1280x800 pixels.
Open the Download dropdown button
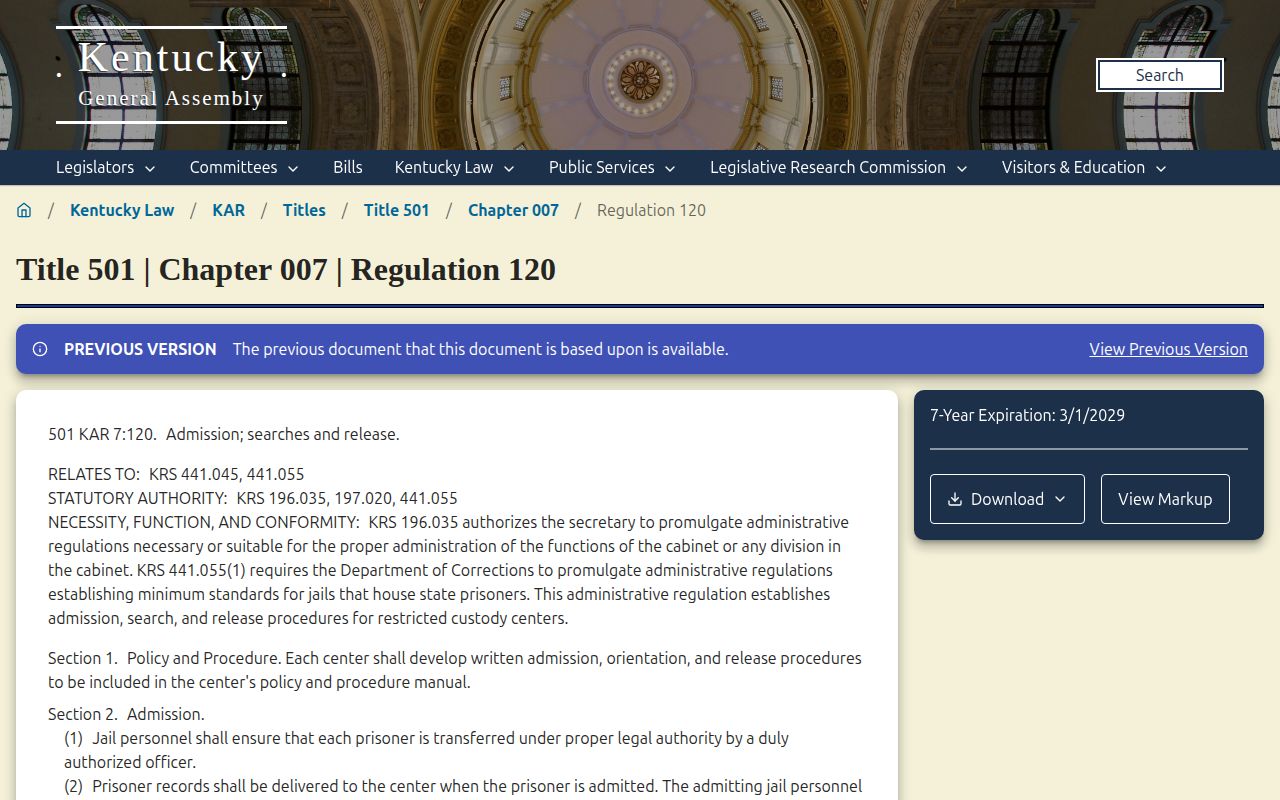click(x=1007, y=499)
